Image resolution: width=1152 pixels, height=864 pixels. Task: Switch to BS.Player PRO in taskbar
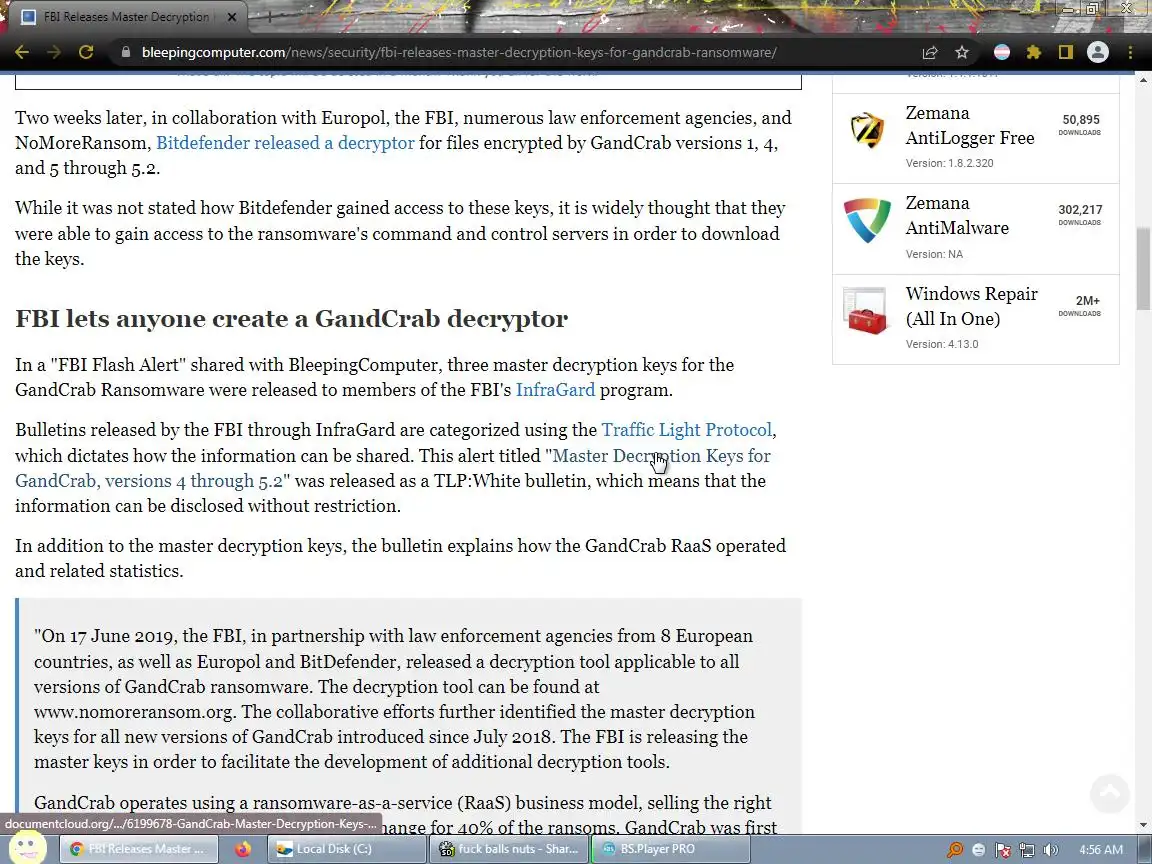click(669, 849)
